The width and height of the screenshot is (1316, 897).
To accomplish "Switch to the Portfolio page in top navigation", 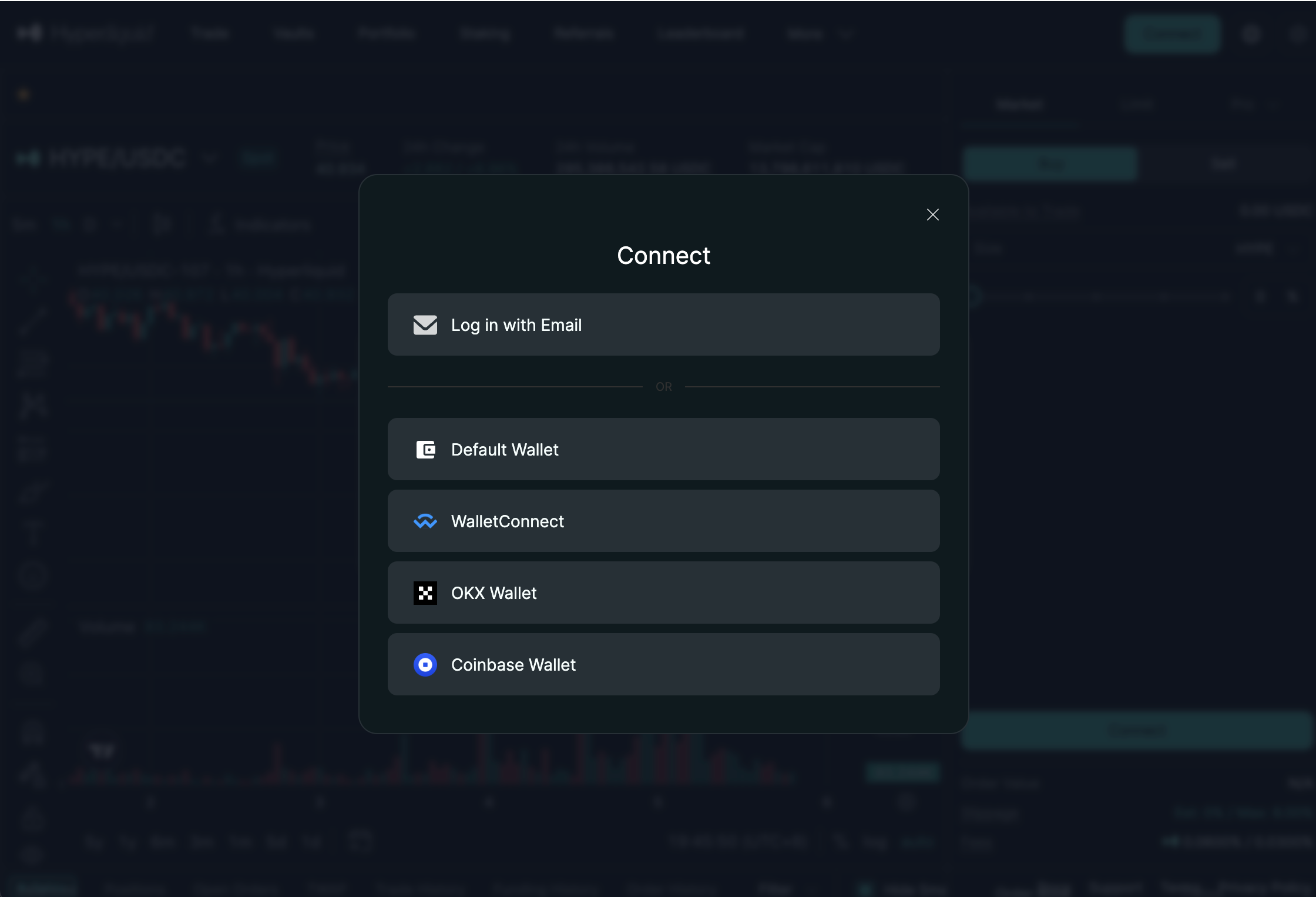I will click(x=386, y=34).
